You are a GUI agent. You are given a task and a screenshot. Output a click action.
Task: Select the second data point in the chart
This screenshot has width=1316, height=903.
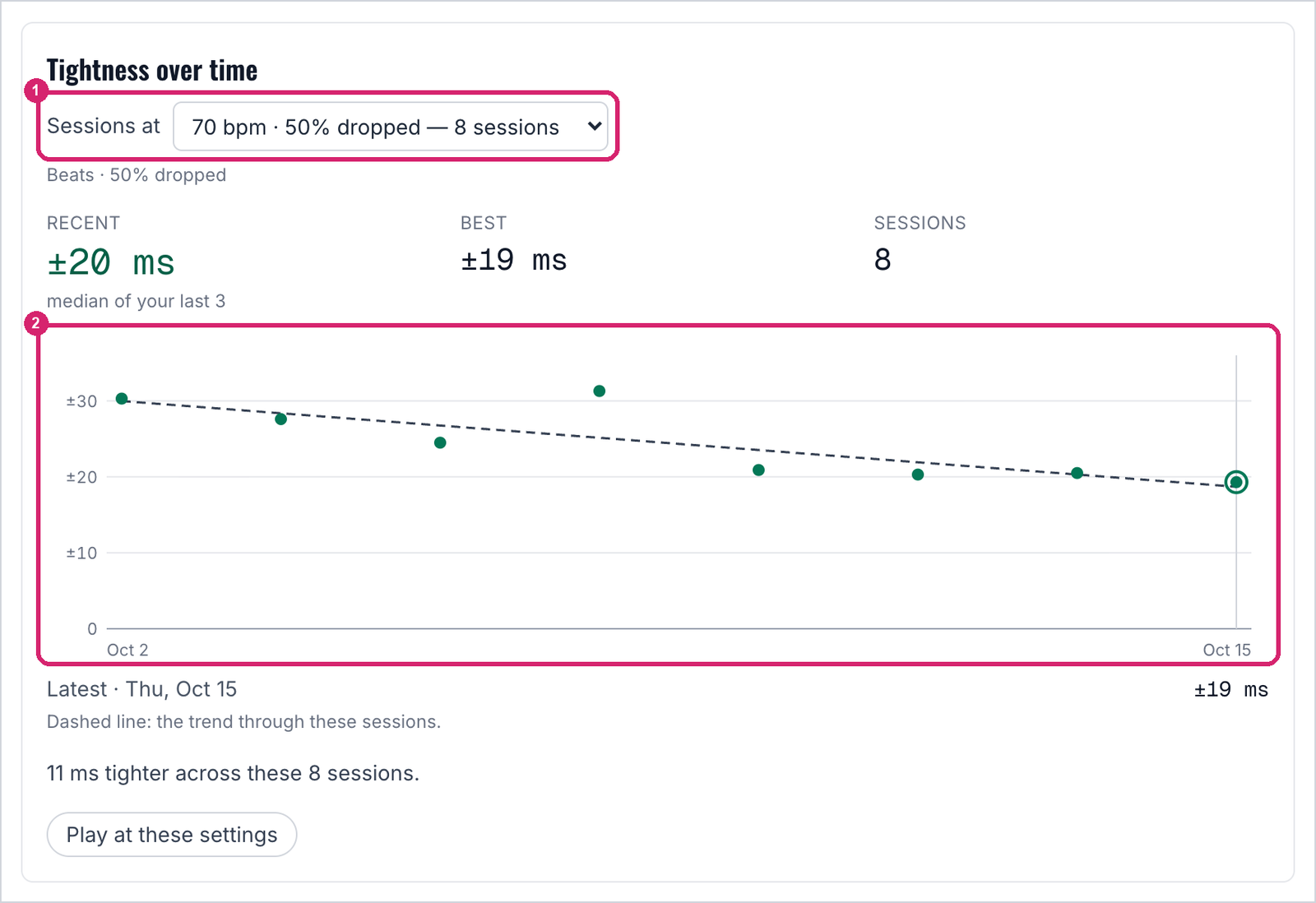click(x=281, y=419)
